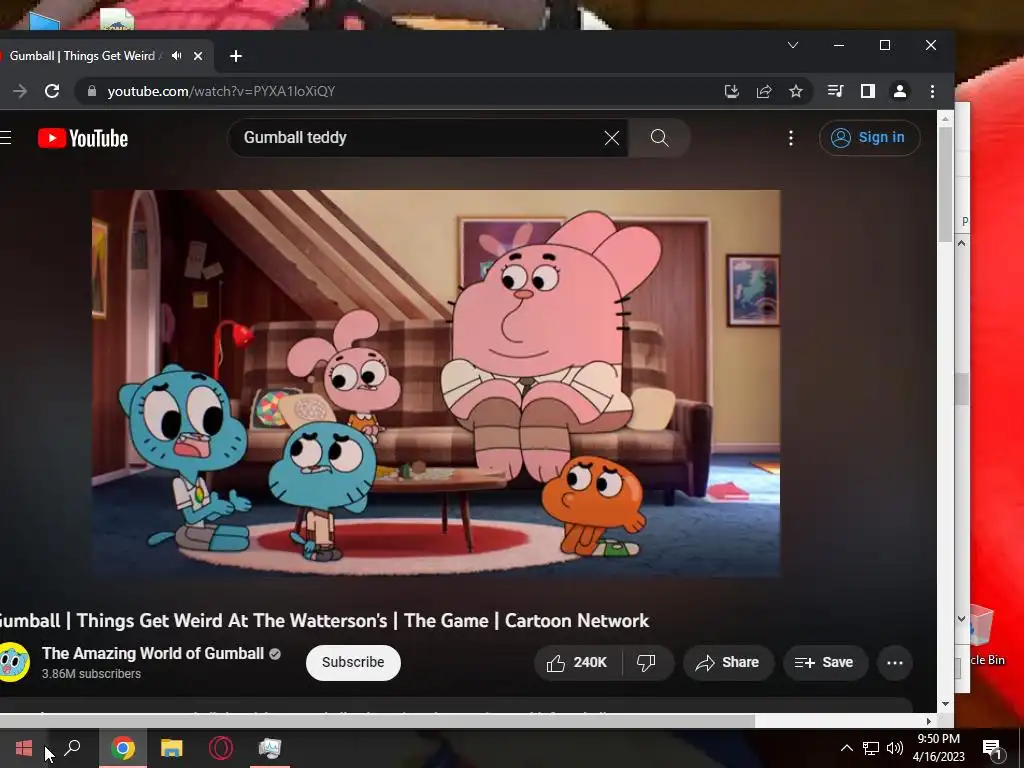Viewport: 1024px width, 768px height.
Task: Go forward with the browser arrow
Action: click(x=20, y=91)
